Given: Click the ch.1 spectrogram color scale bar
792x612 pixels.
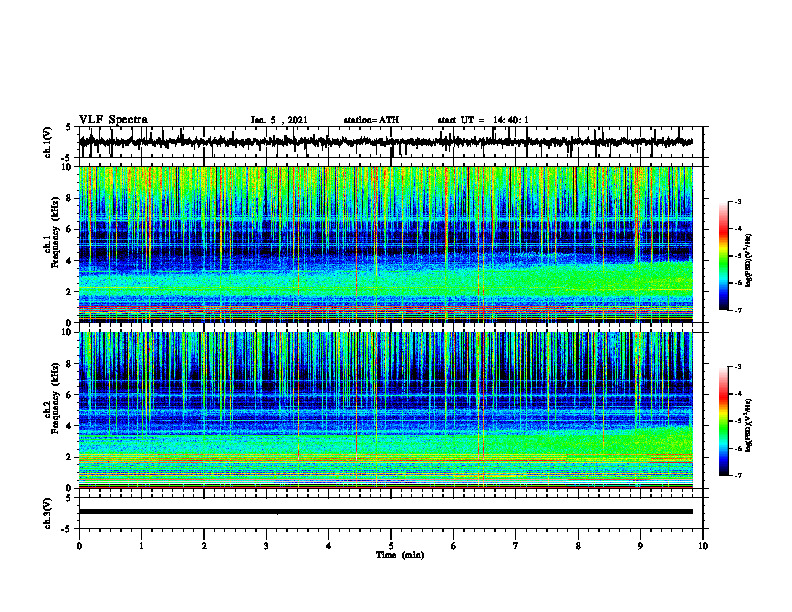Looking at the screenshot, I should (724, 256).
